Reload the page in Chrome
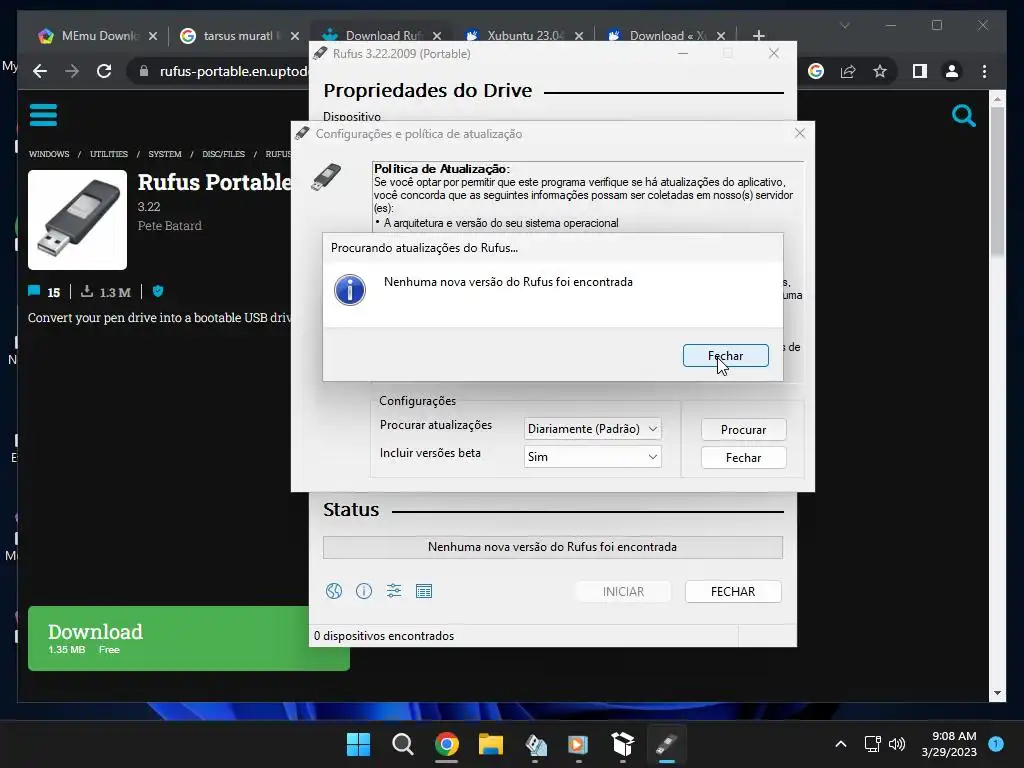 (x=104, y=71)
